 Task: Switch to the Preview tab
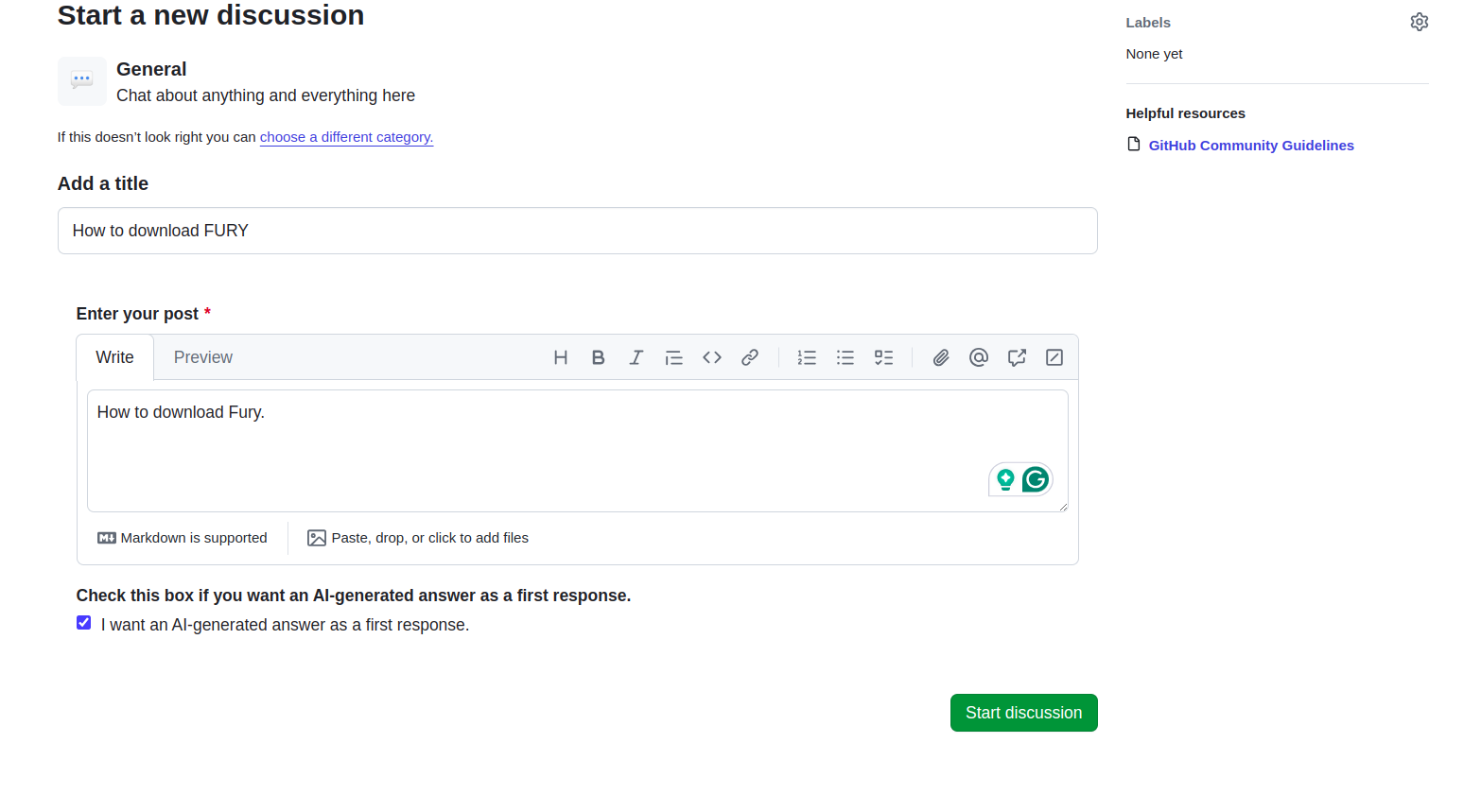pos(203,357)
